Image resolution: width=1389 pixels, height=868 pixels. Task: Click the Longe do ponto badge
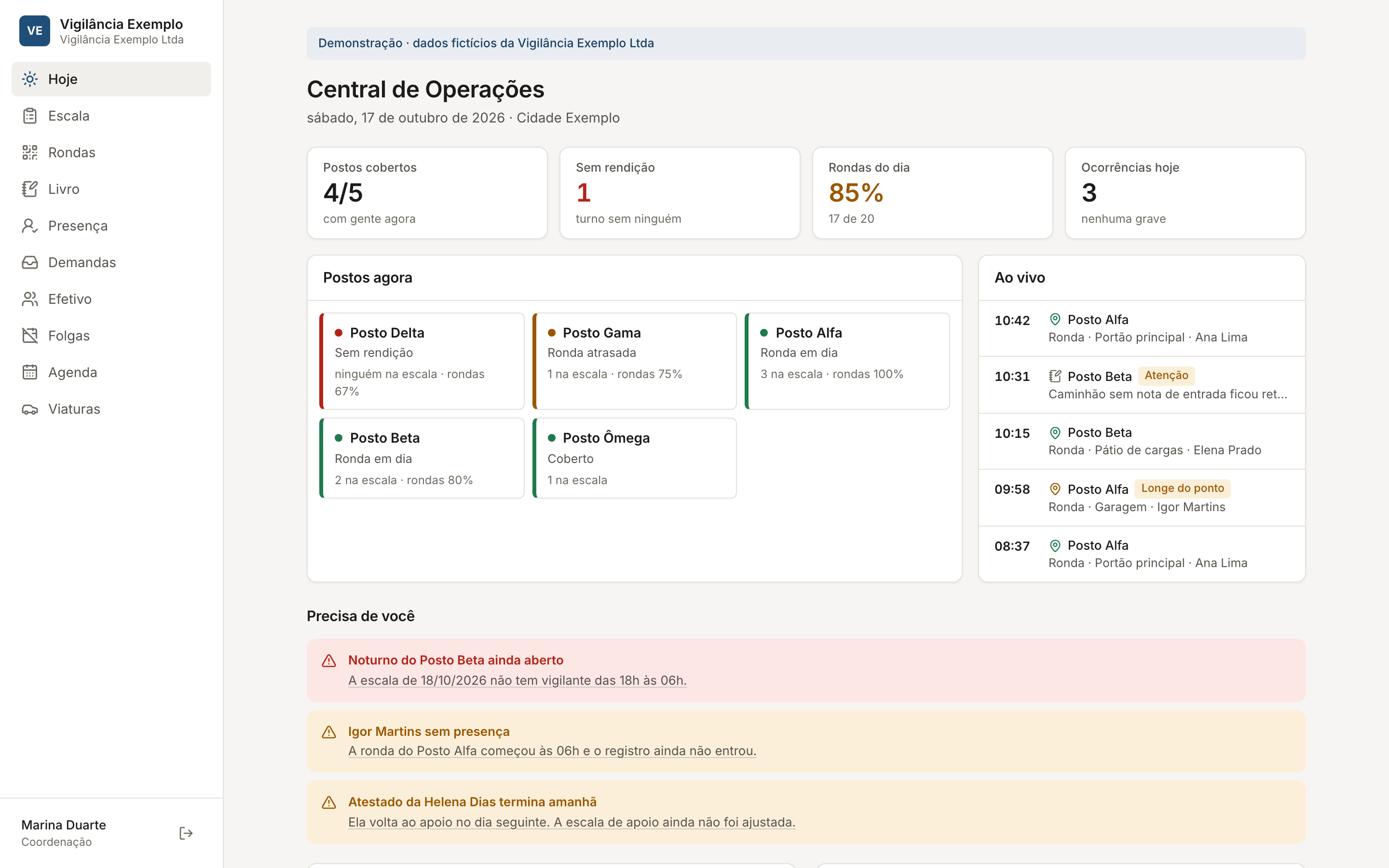click(1183, 488)
